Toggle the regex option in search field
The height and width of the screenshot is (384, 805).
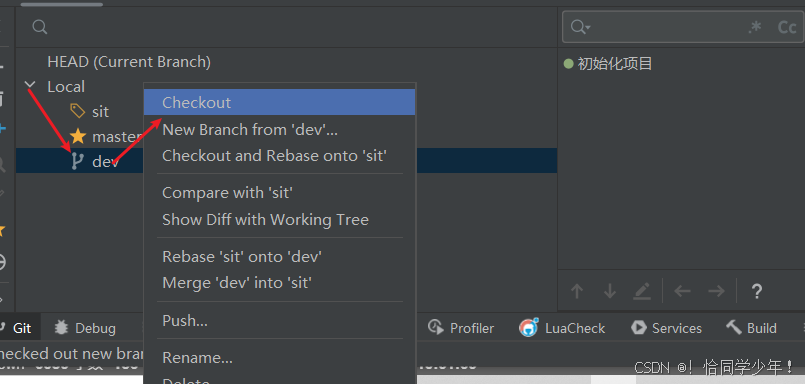[x=755, y=27]
